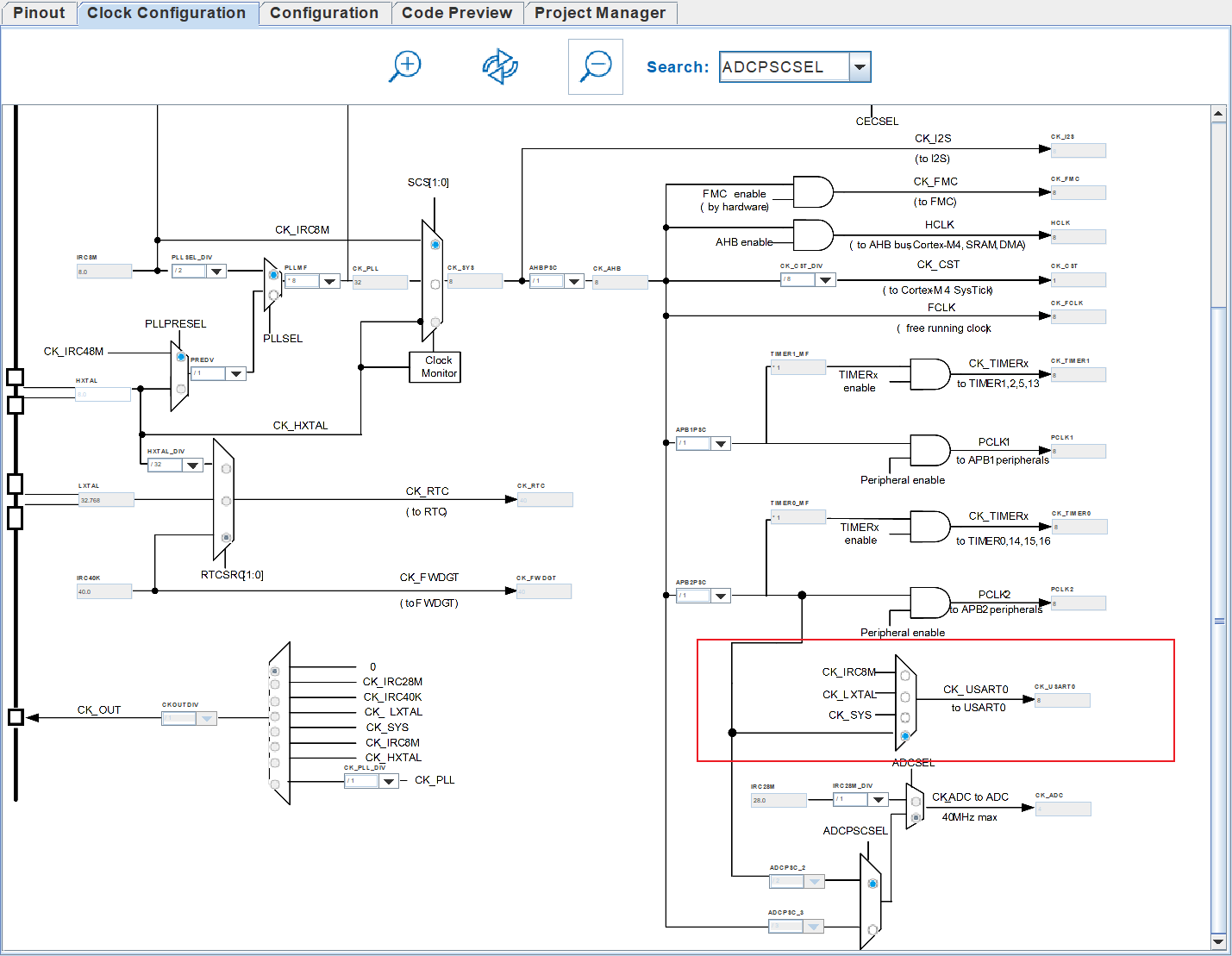Switch to Project Manager tab
1232x956 pixels.
(600, 13)
